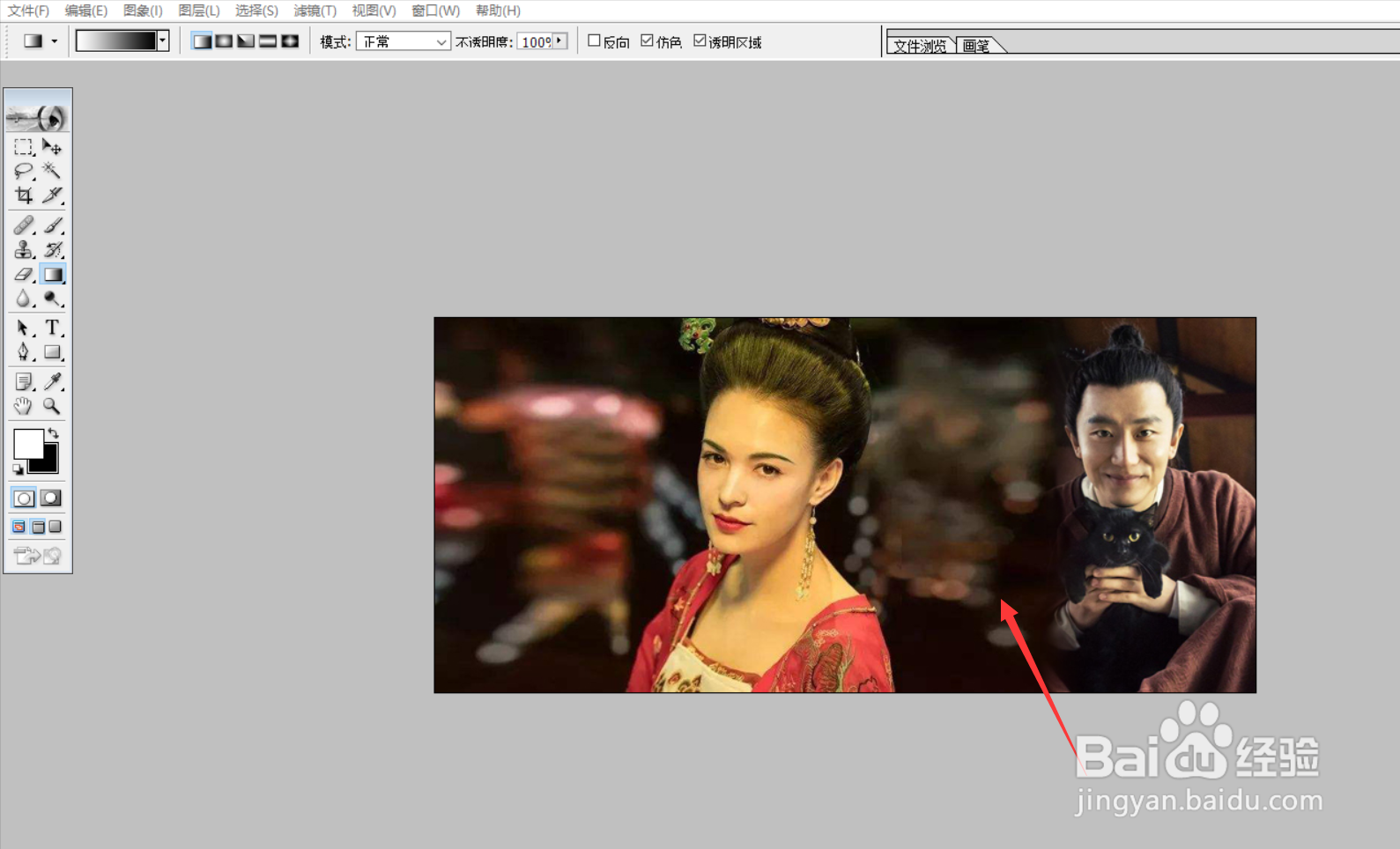1400x849 pixels.
Task: Select the Slice tool
Action: pos(52,195)
